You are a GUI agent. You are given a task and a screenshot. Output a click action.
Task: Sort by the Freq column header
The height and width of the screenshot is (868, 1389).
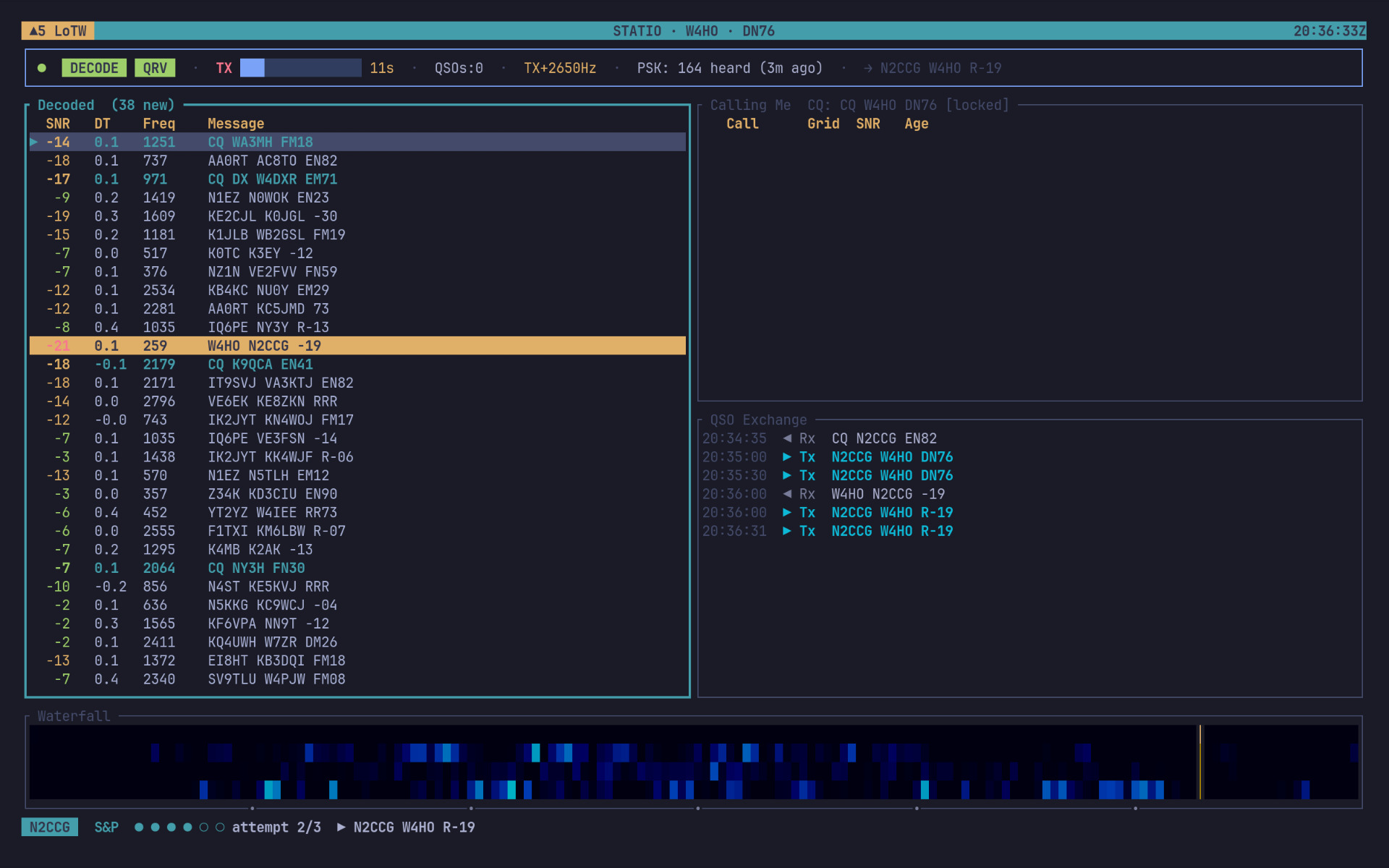[x=159, y=124]
